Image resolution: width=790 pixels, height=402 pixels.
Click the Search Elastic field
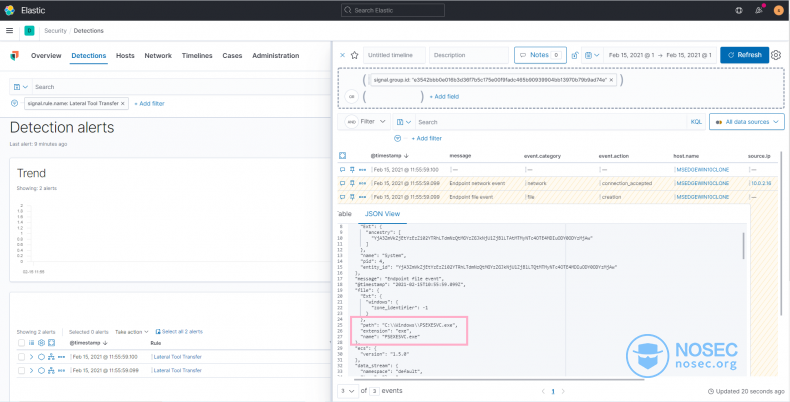[x=393, y=10]
